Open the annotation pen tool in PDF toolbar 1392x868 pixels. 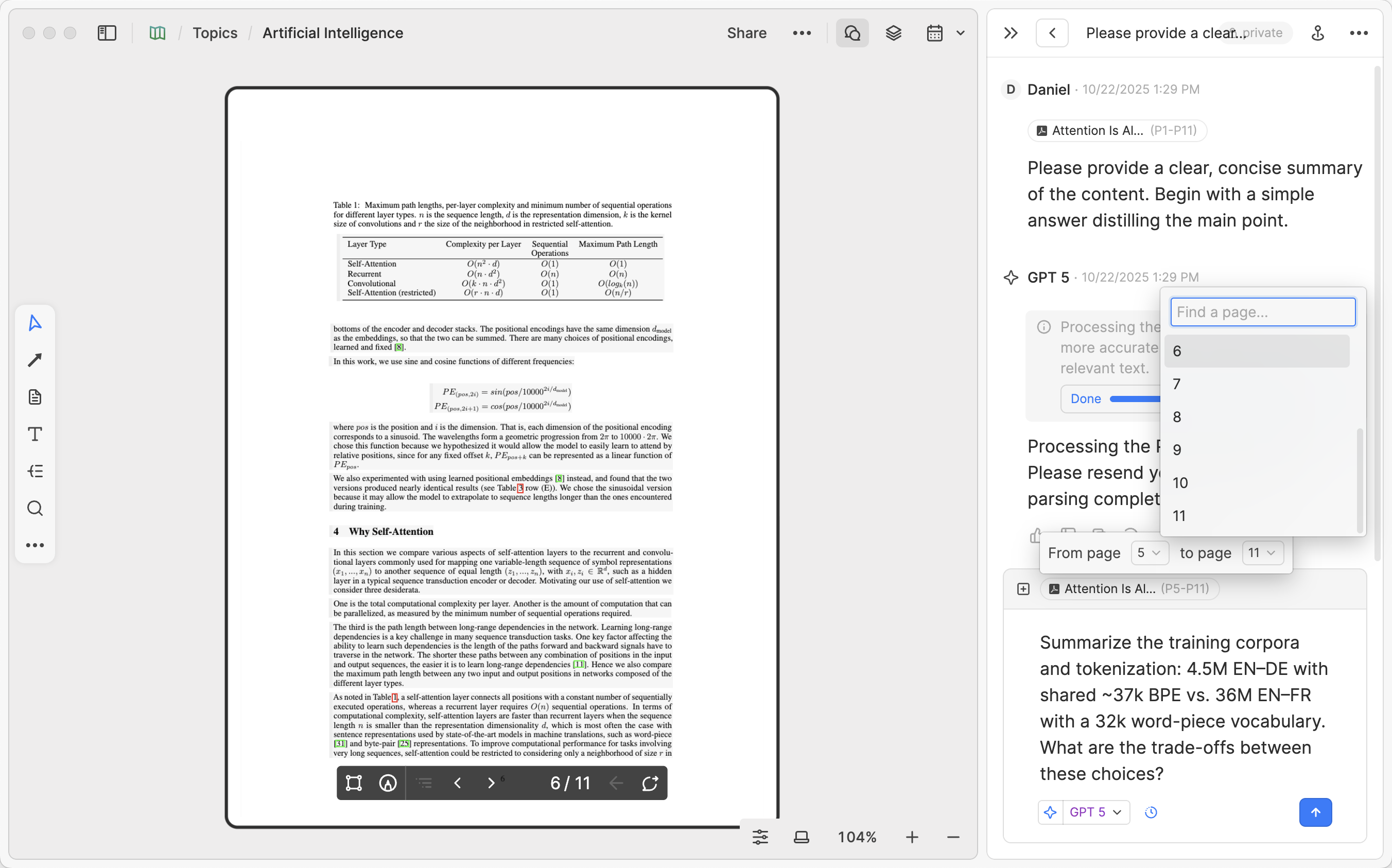click(x=388, y=783)
